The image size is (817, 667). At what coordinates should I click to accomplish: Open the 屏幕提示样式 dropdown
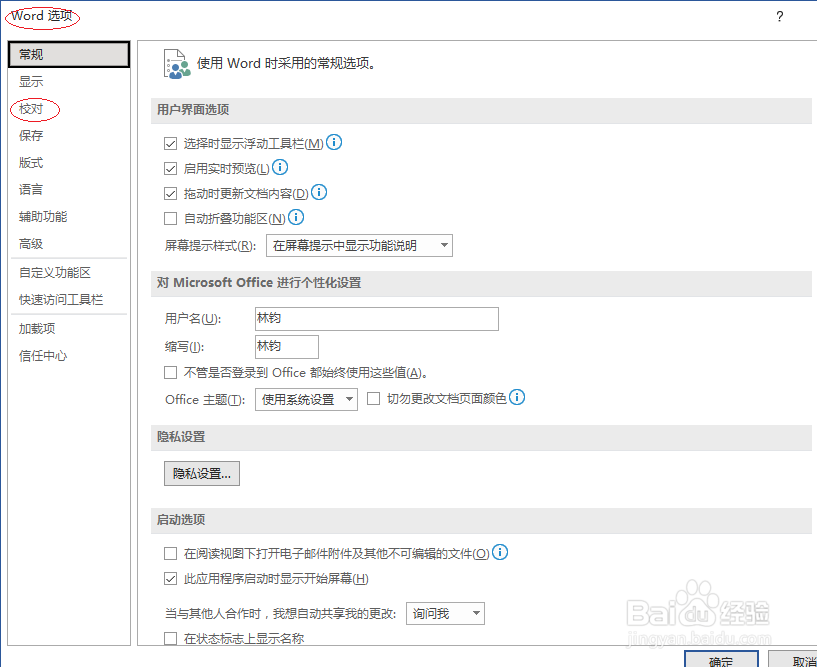360,245
